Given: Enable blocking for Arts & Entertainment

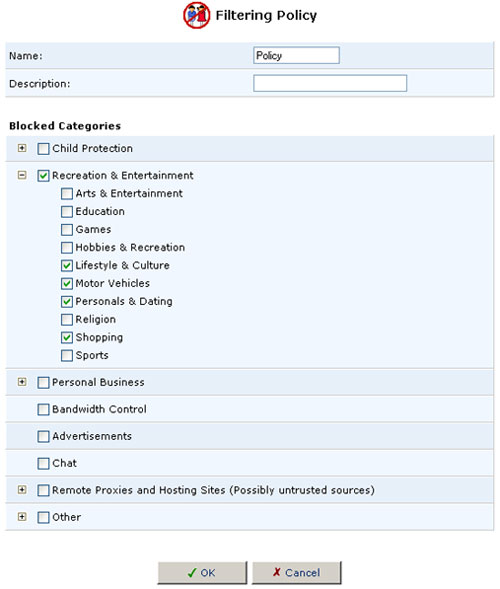Looking at the screenshot, I should (x=67, y=194).
